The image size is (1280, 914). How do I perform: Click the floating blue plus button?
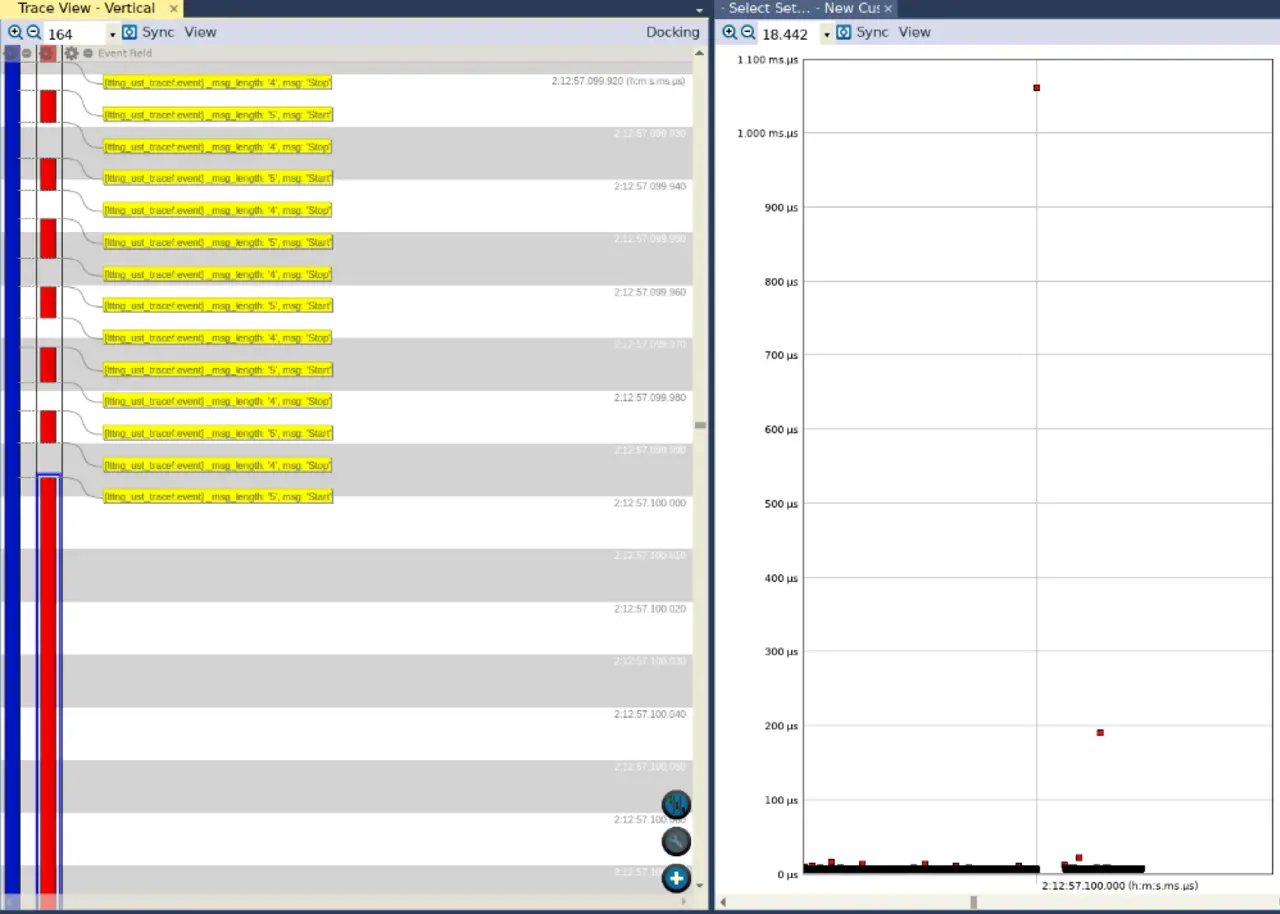[x=676, y=879]
